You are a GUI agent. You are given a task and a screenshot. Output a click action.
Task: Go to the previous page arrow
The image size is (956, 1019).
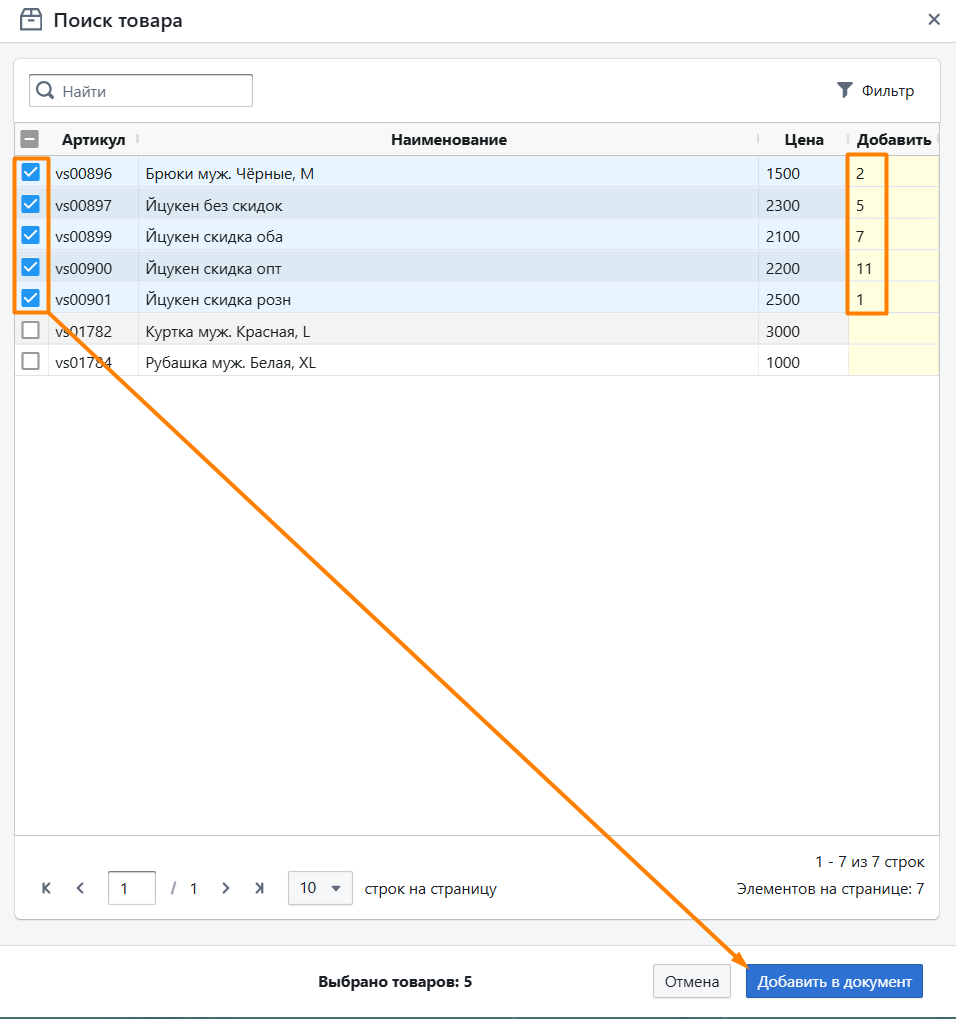pos(80,888)
